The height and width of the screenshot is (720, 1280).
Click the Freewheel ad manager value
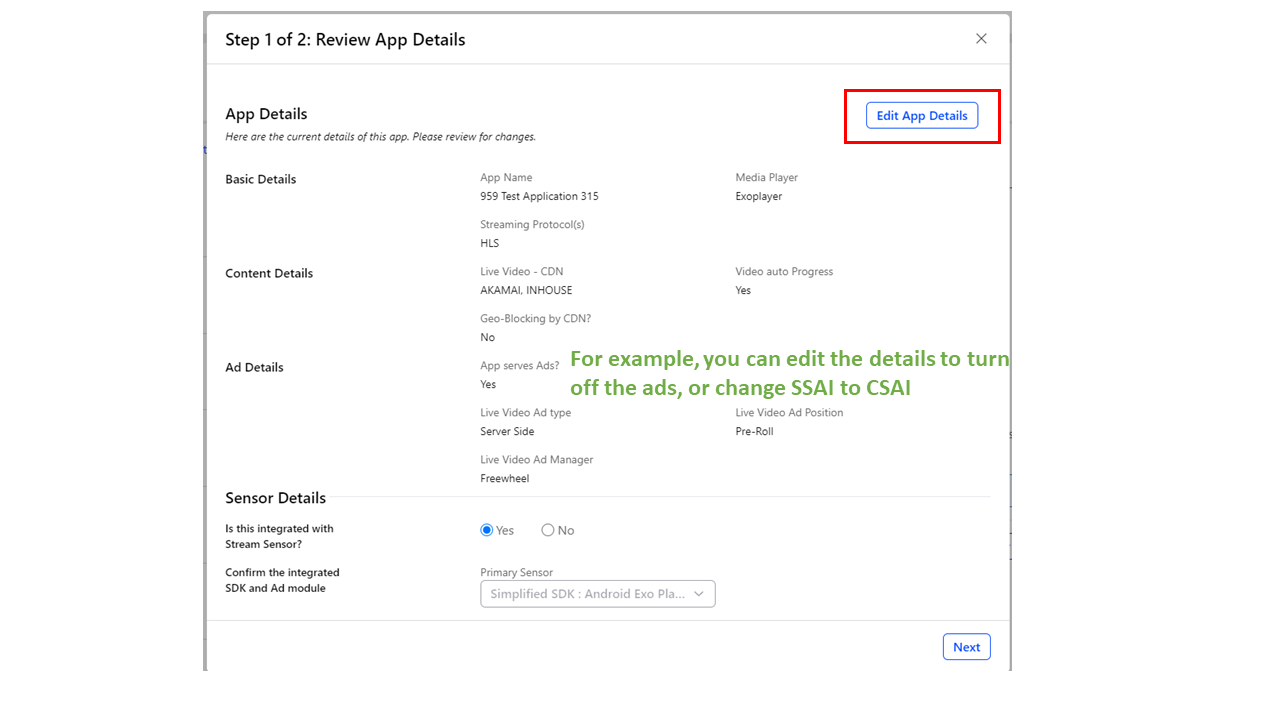pos(504,478)
